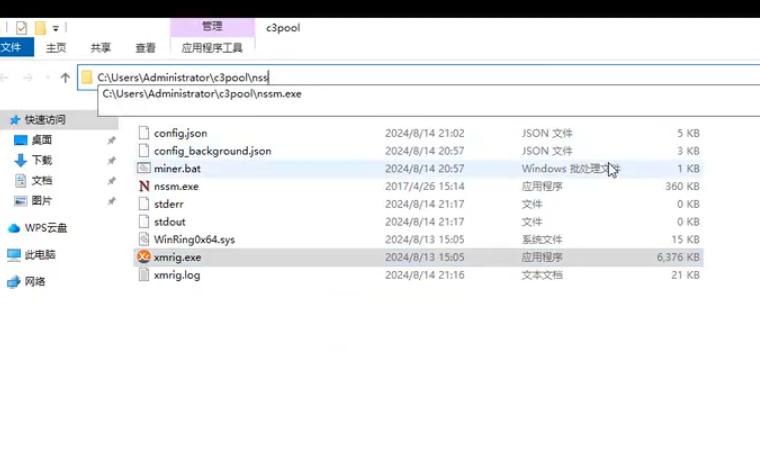The width and height of the screenshot is (760, 463).
Task: Click the 2017/4/26 15:14 date of nssm.exe
Action: pos(425,186)
